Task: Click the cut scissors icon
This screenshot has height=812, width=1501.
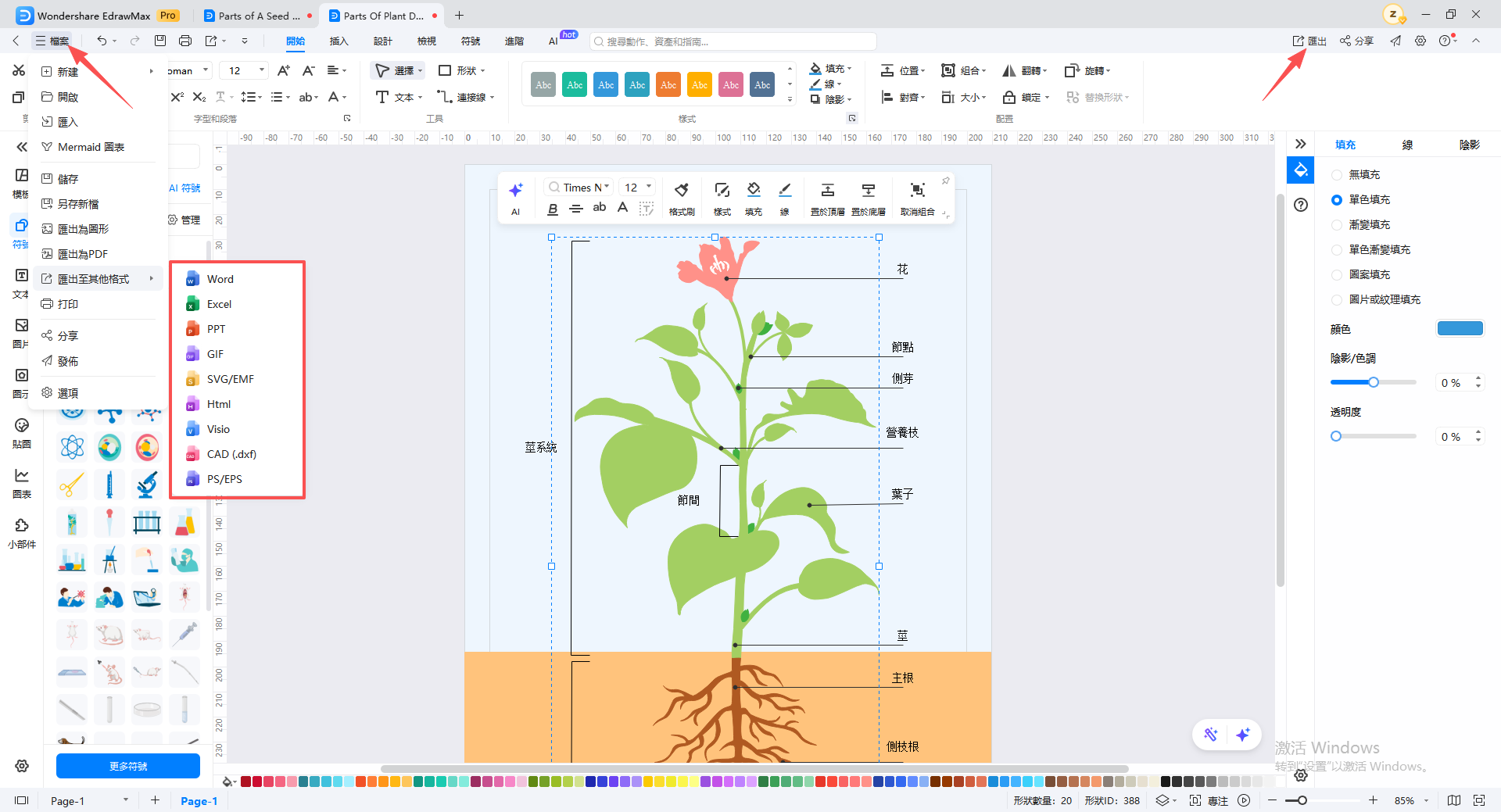Action: pyautogui.click(x=19, y=71)
